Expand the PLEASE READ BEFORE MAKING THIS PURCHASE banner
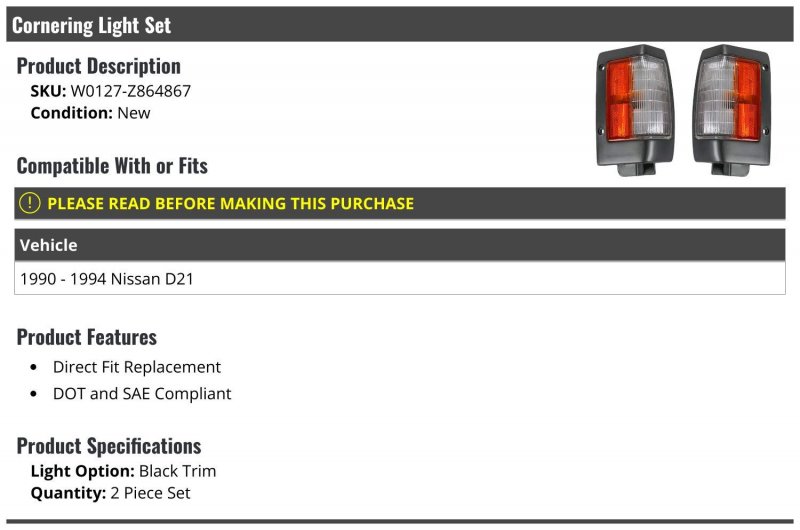Image resolution: width=800 pixels, height=530 pixels. [x=399, y=203]
